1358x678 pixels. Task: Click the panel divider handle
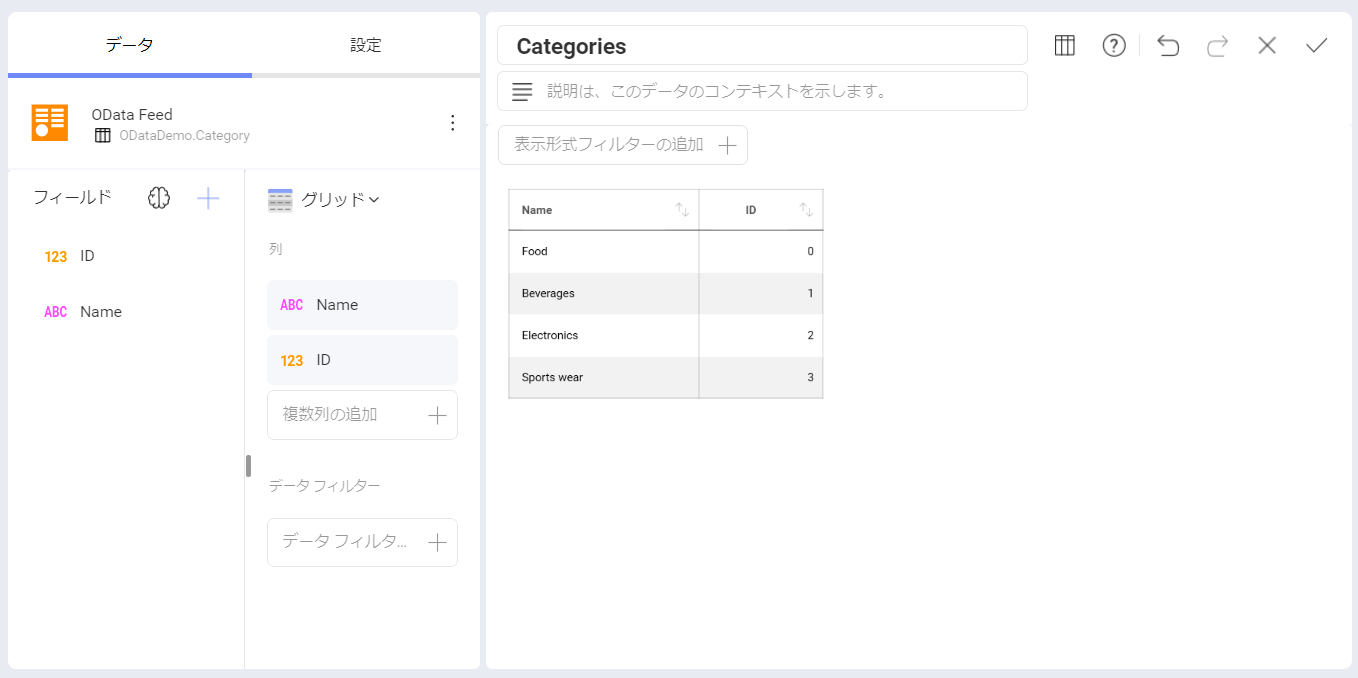[x=248, y=466]
